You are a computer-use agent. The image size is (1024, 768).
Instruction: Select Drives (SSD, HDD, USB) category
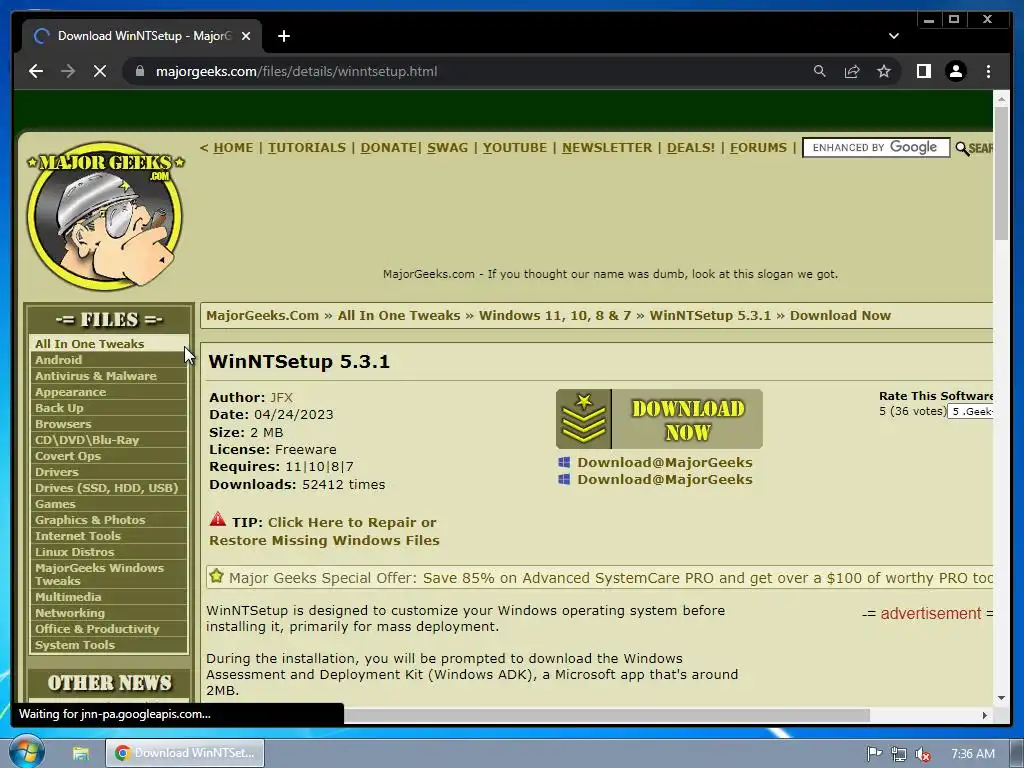tap(109, 488)
